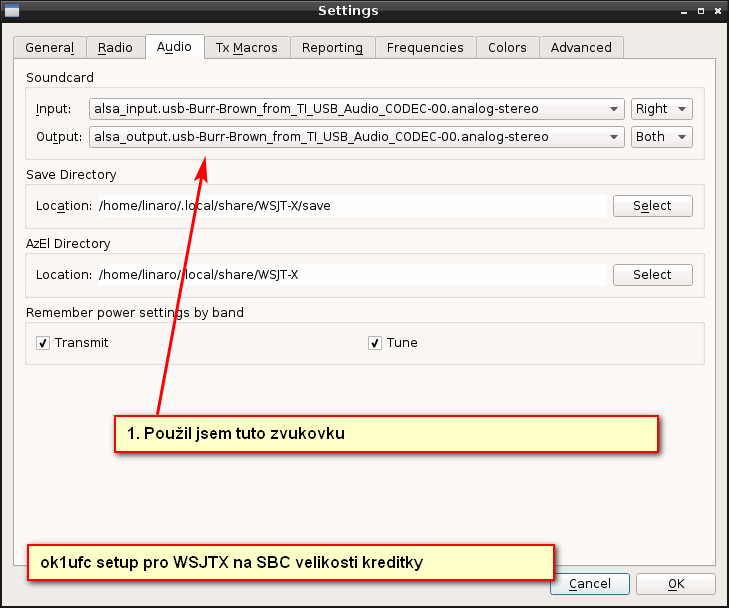Image resolution: width=729 pixels, height=608 pixels.
Task: Select the Tx Macros tab
Action: (247, 47)
